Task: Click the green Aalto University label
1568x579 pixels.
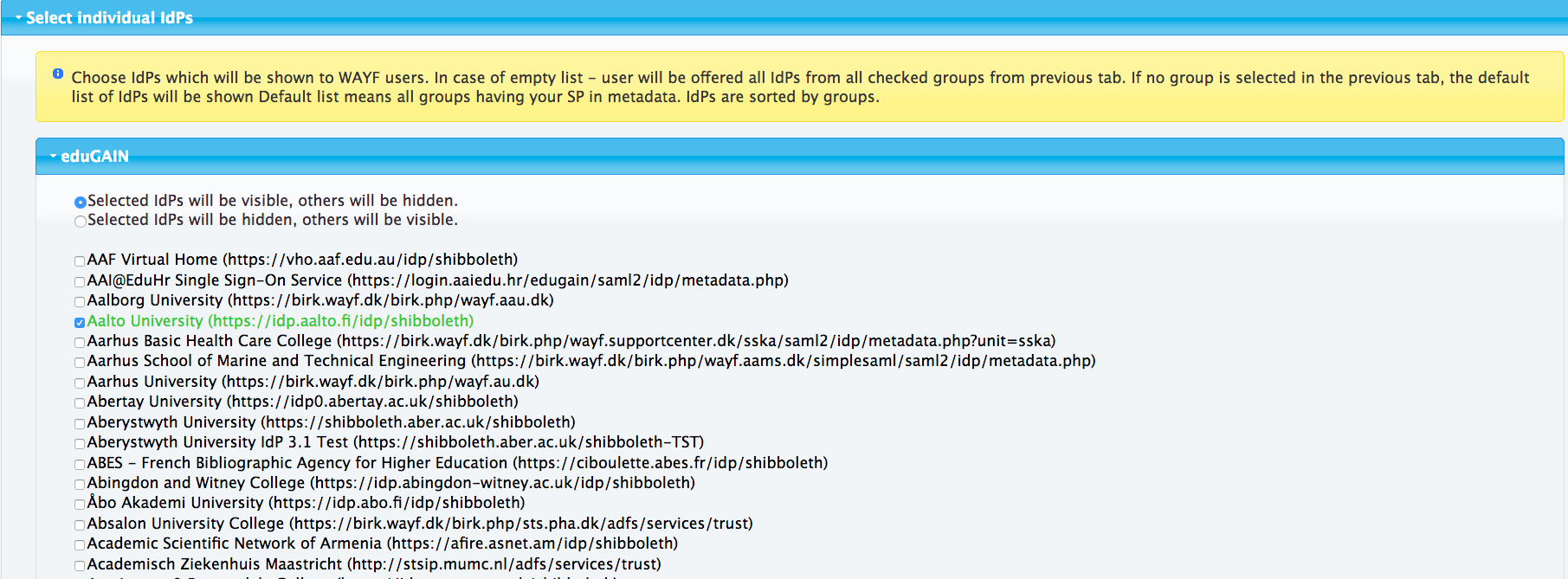Action: tap(280, 321)
